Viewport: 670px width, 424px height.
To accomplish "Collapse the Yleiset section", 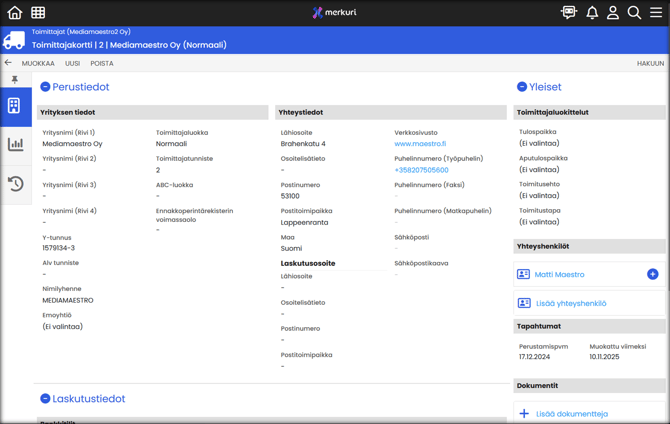I will 522,87.
